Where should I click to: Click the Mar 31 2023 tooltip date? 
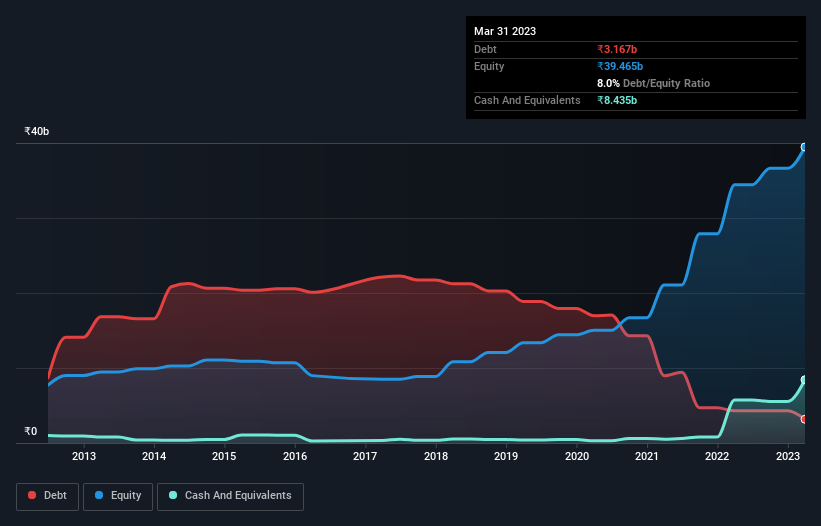[505, 31]
